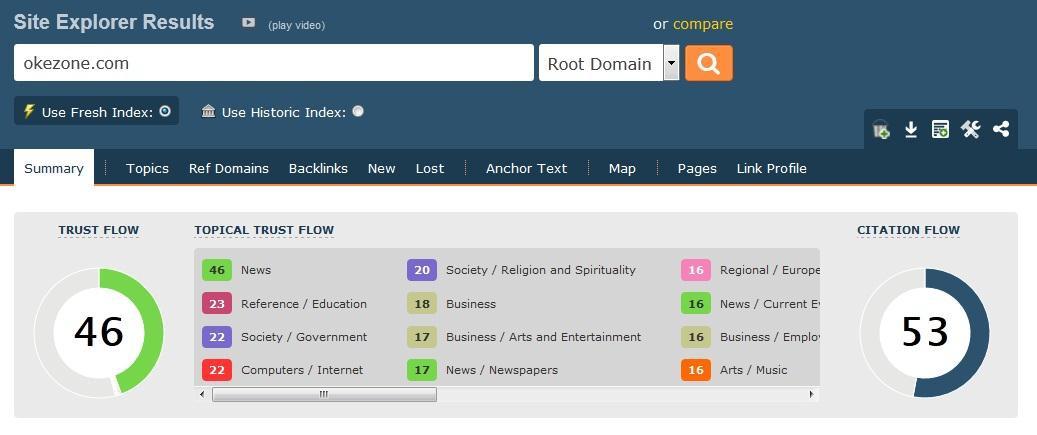Click the lightning bolt Fresh Index icon
The image size is (1037, 435).
point(29,111)
